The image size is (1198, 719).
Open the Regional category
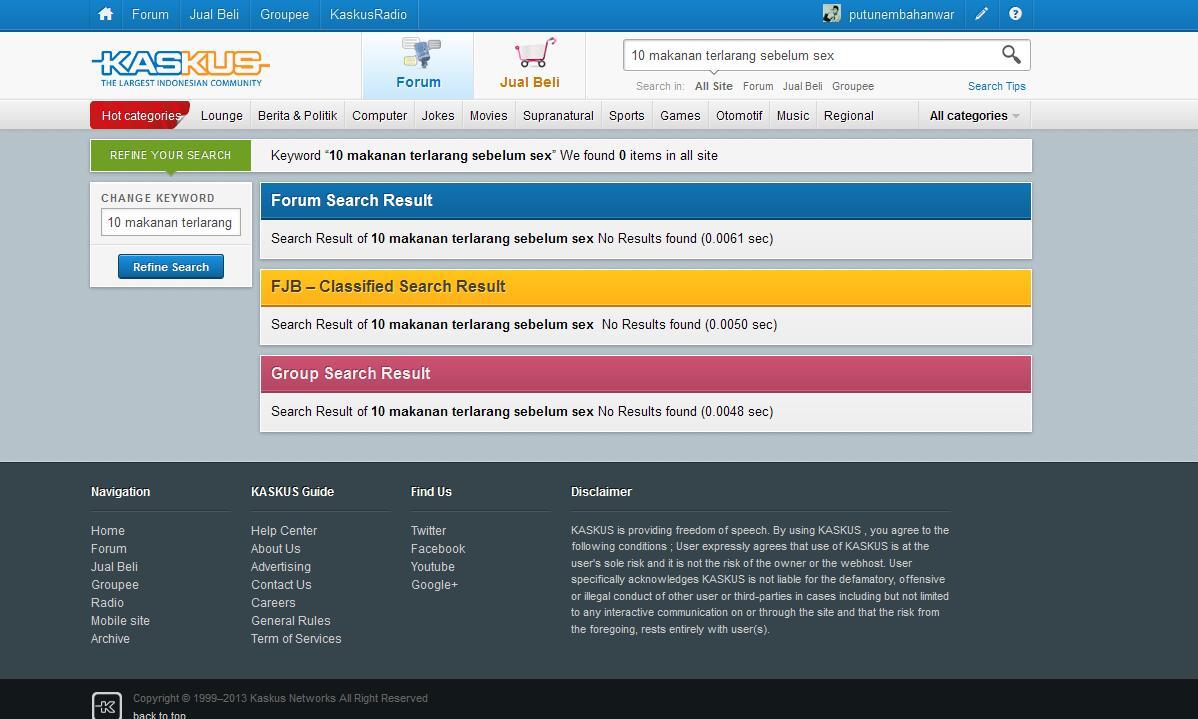pos(848,115)
